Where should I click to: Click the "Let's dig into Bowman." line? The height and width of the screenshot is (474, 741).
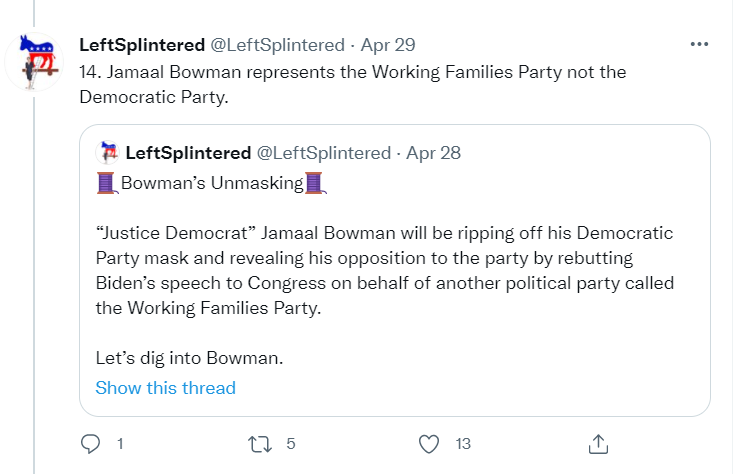point(175,357)
